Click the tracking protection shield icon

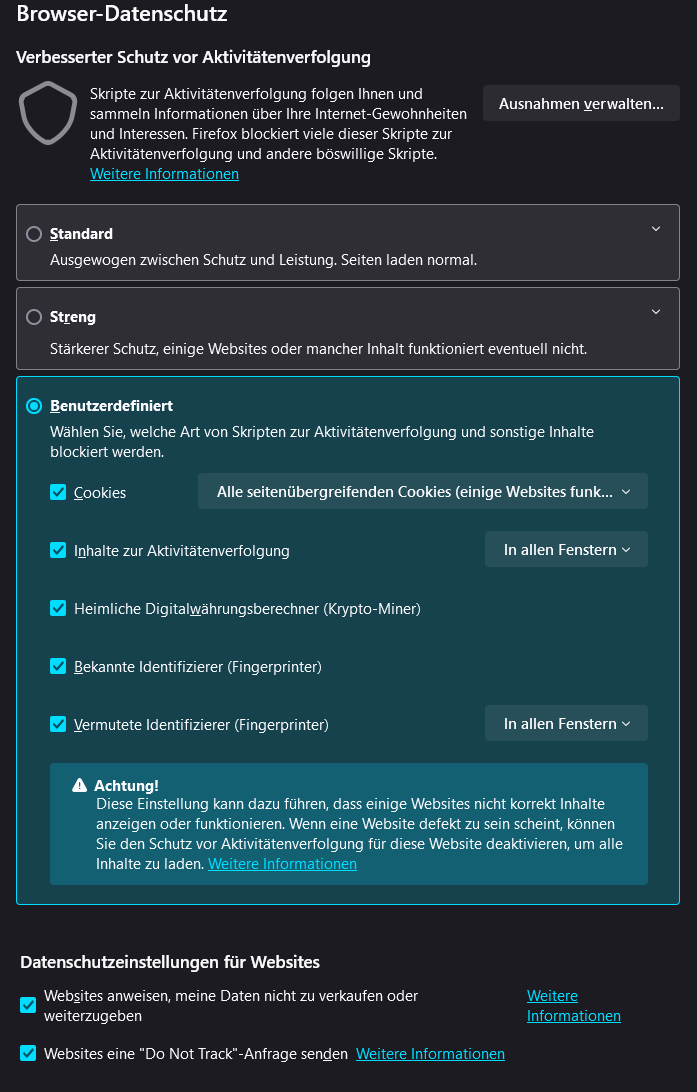pyautogui.click(x=48, y=114)
